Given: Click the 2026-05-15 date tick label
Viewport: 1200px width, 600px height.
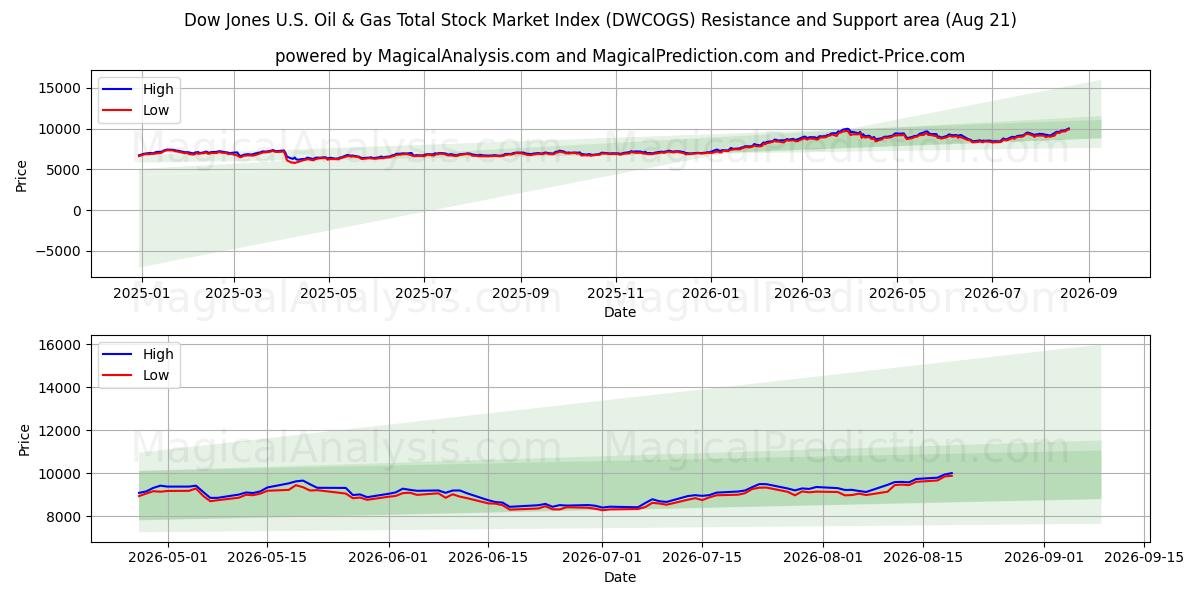Looking at the screenshot, I should pyautogui.click(x=266, y=558).
